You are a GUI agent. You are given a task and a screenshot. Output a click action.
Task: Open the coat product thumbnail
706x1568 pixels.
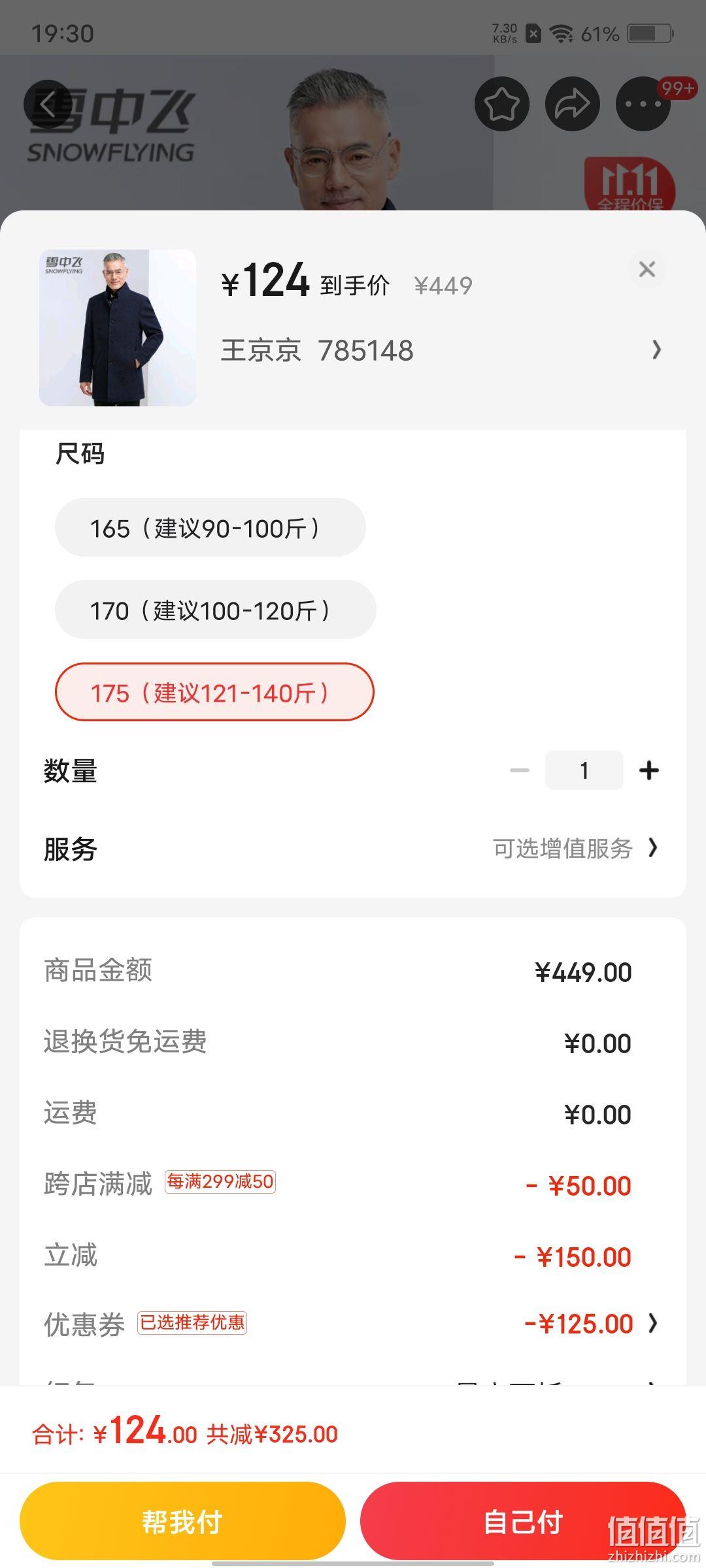(x=118, y=328)
